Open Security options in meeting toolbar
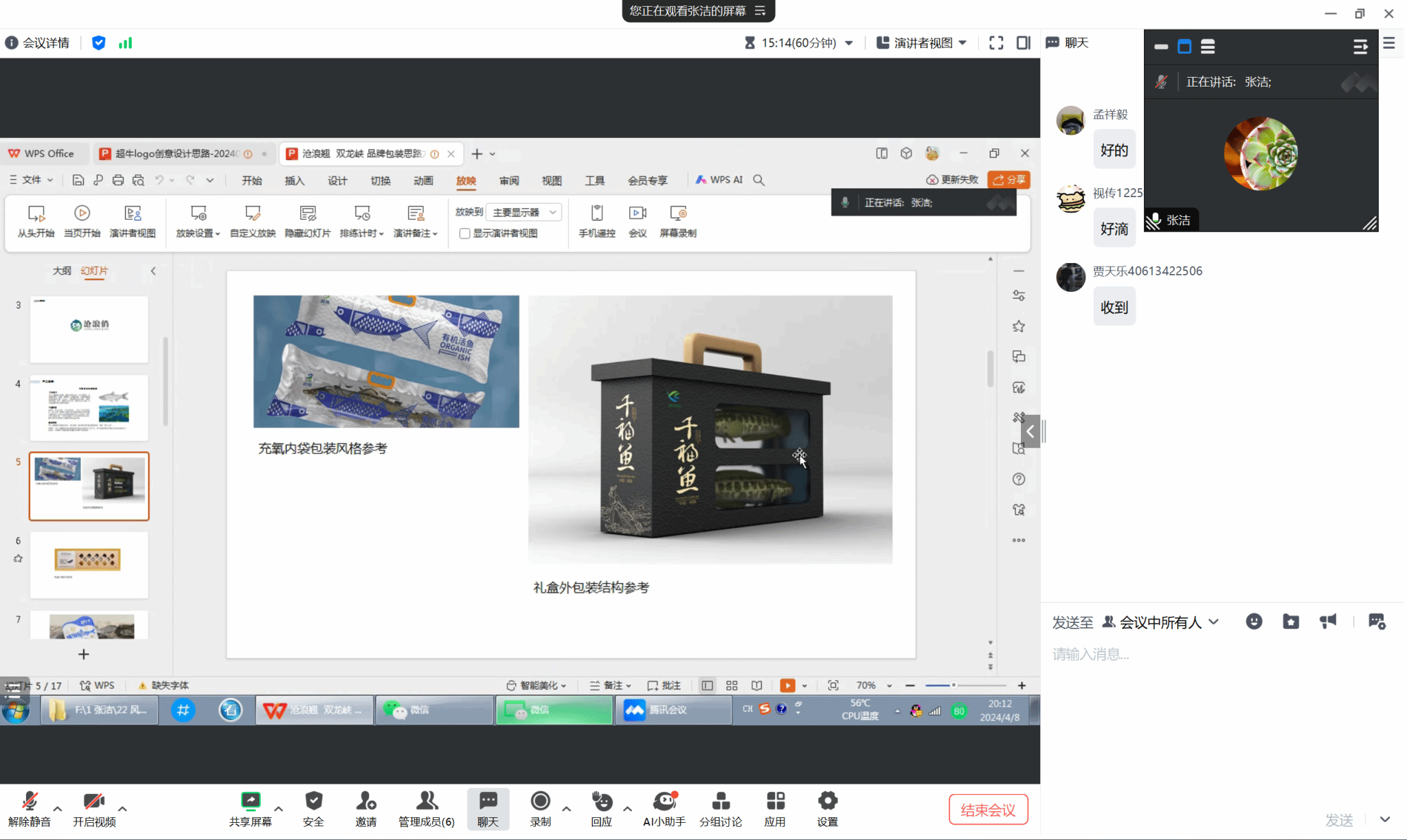This screenshot has height=840, width=1407. pyautogui.click(x=313, y=808)
